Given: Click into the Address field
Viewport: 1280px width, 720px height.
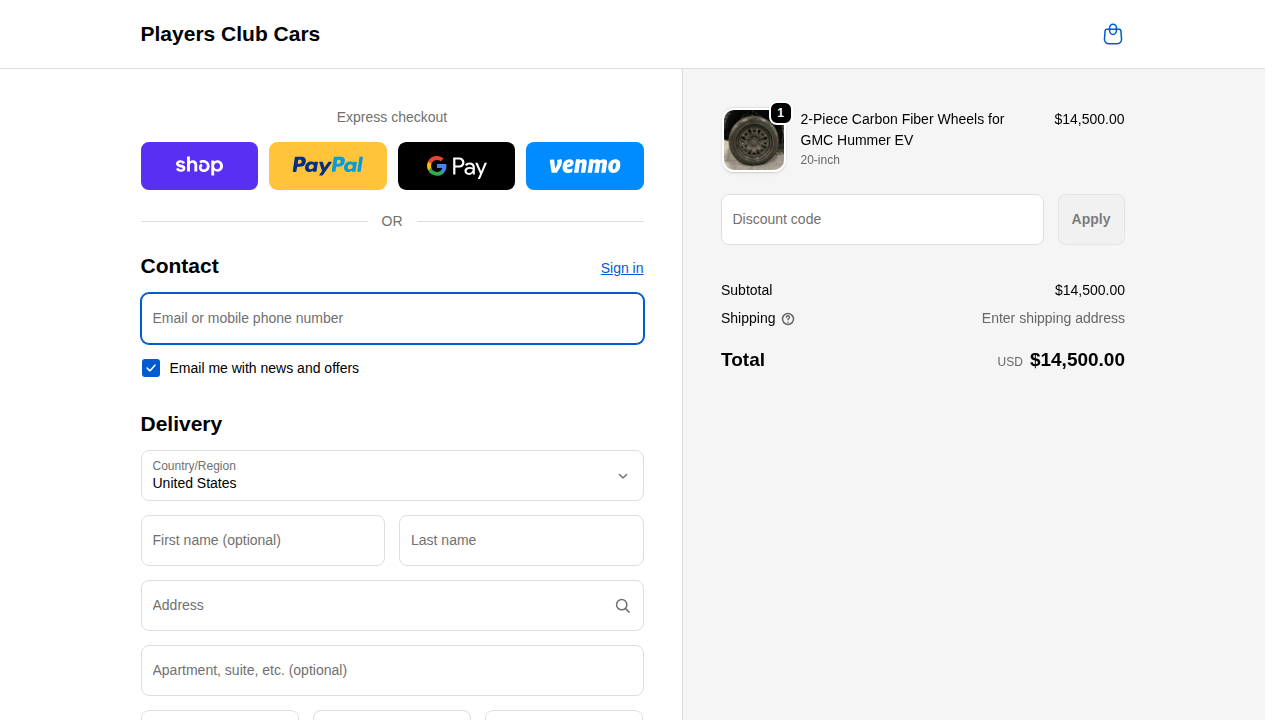Looking at the screenshot, I should pos(392,605).
